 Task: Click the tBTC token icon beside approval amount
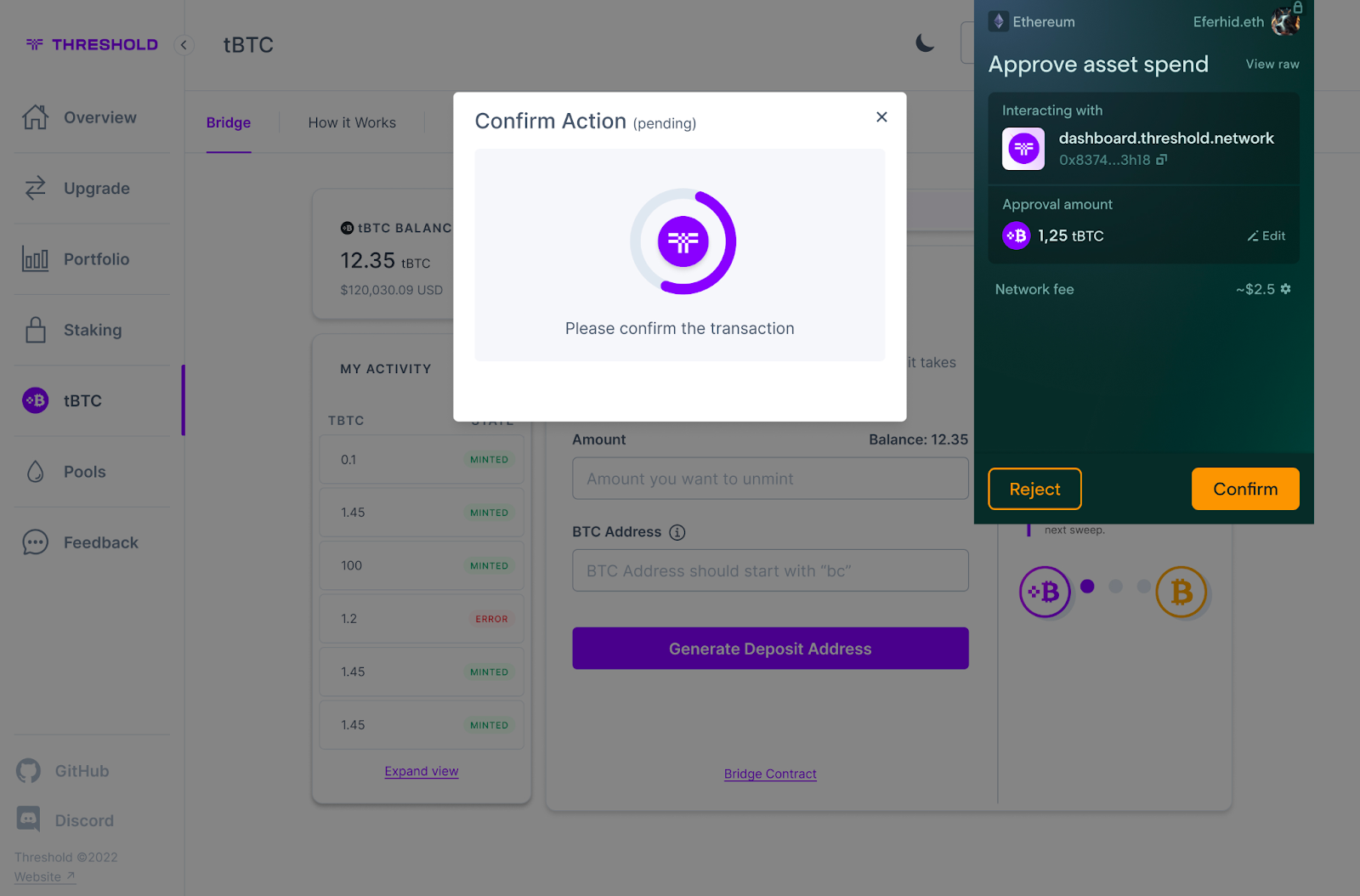point(1017,235)
